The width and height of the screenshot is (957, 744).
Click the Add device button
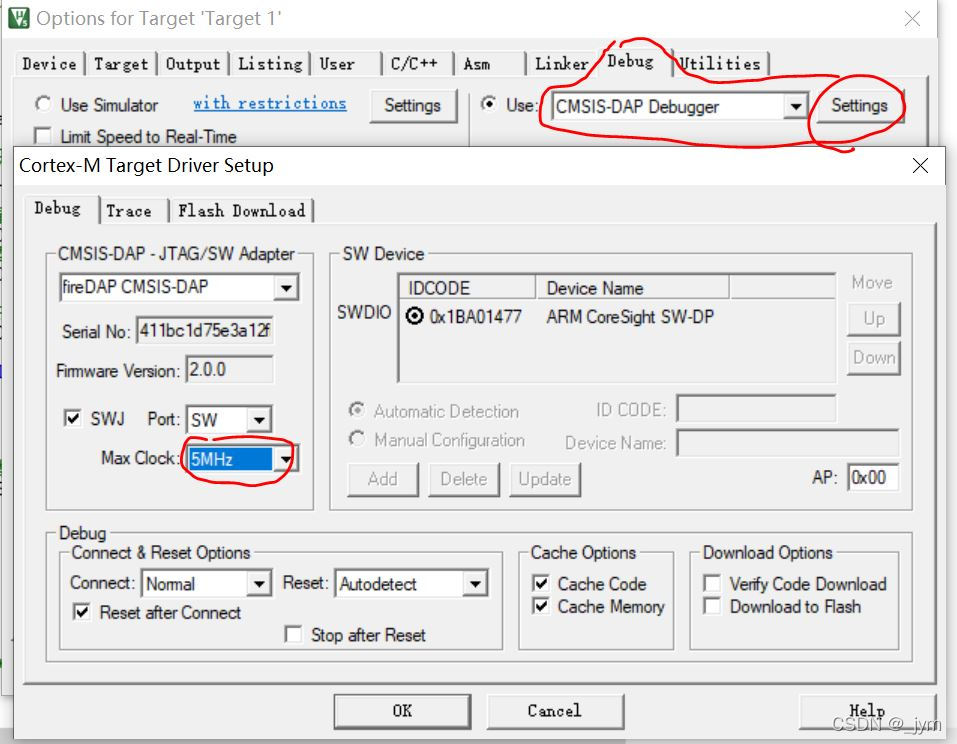point(383,479)
